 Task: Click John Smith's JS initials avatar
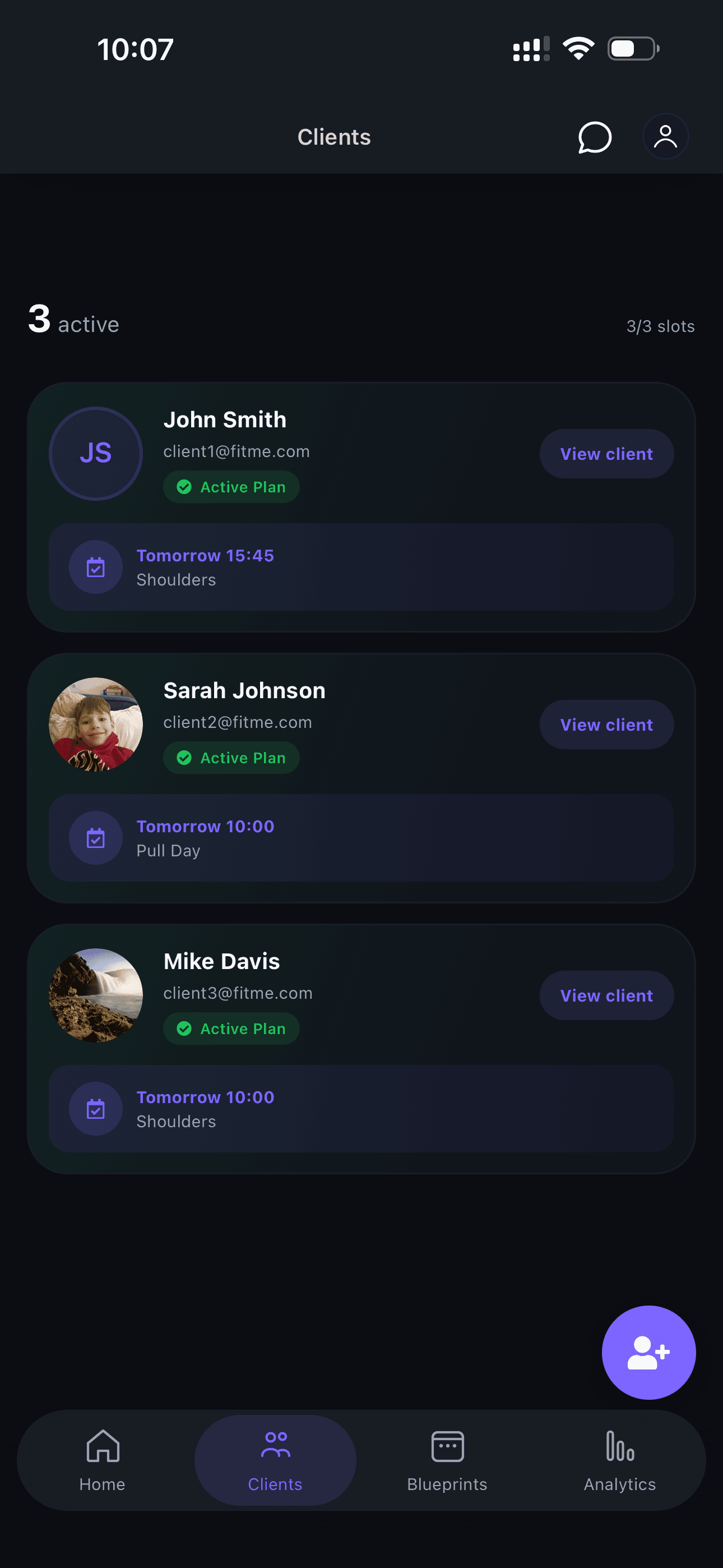pyautogui.click(x=95, y=454)
